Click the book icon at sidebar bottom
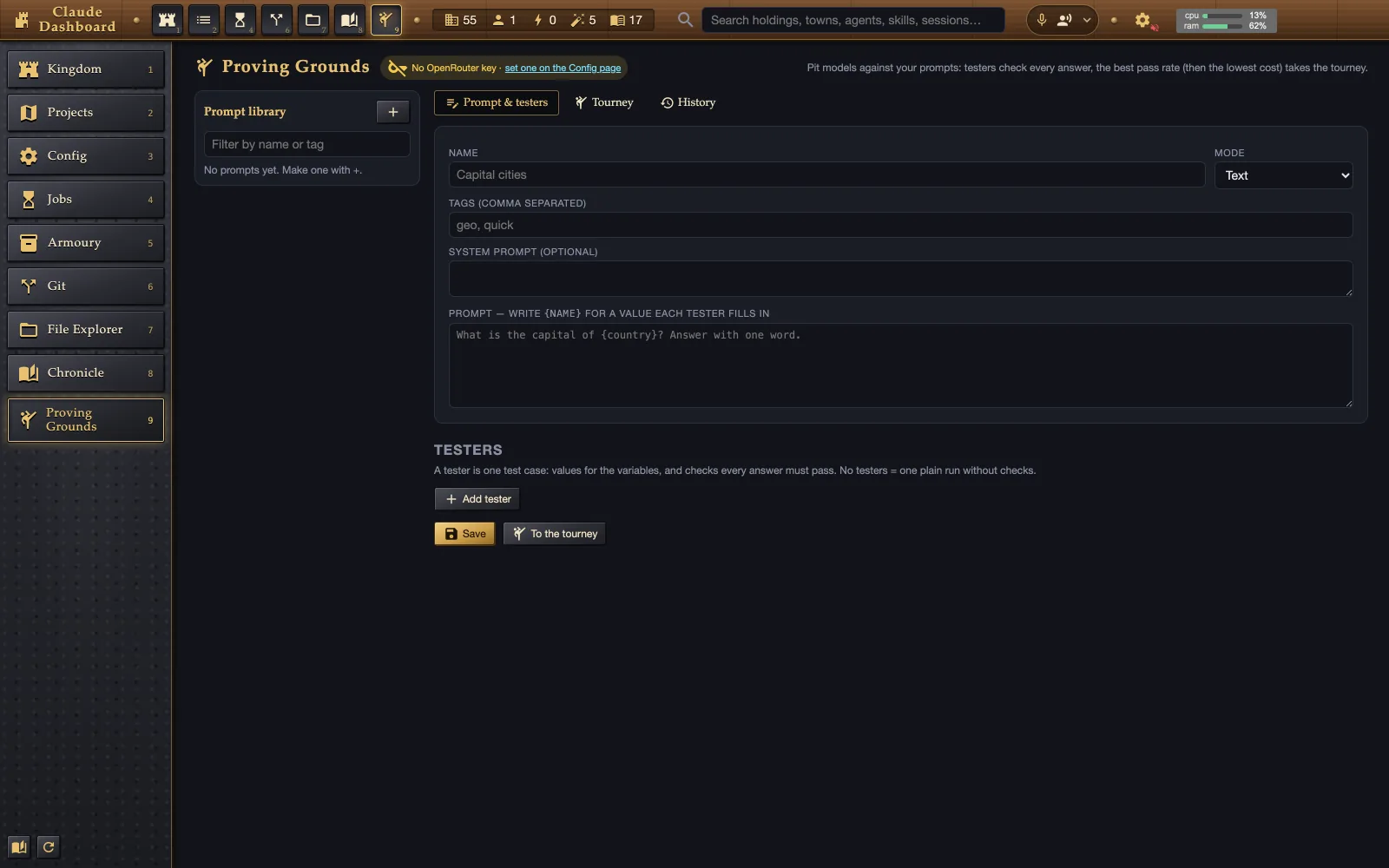Screen dimensions: 1389x868 (19, 847)
